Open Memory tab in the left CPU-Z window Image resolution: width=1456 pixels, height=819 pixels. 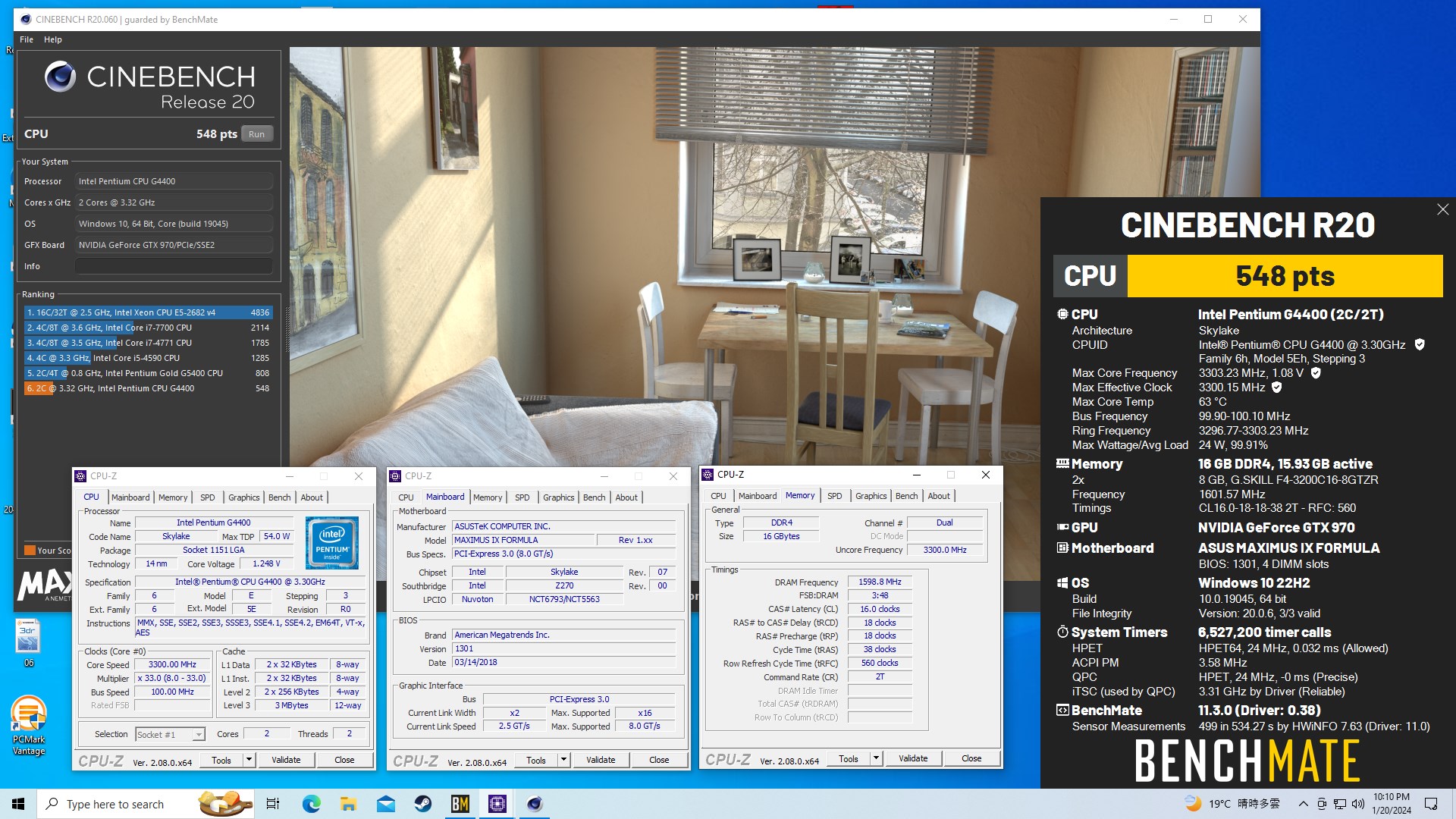pyautogui.click(x=173, y=497)
